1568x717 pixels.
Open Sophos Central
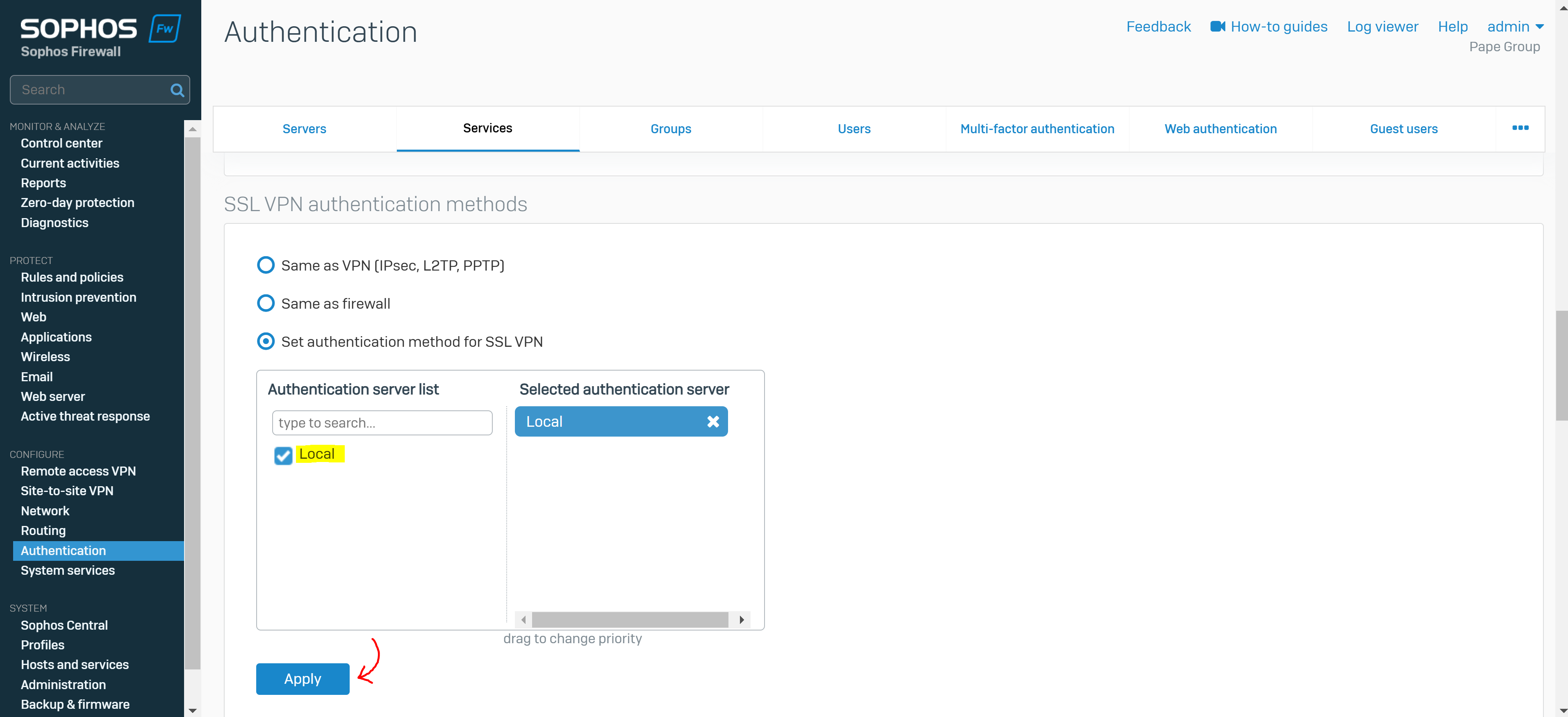[64, 625]
